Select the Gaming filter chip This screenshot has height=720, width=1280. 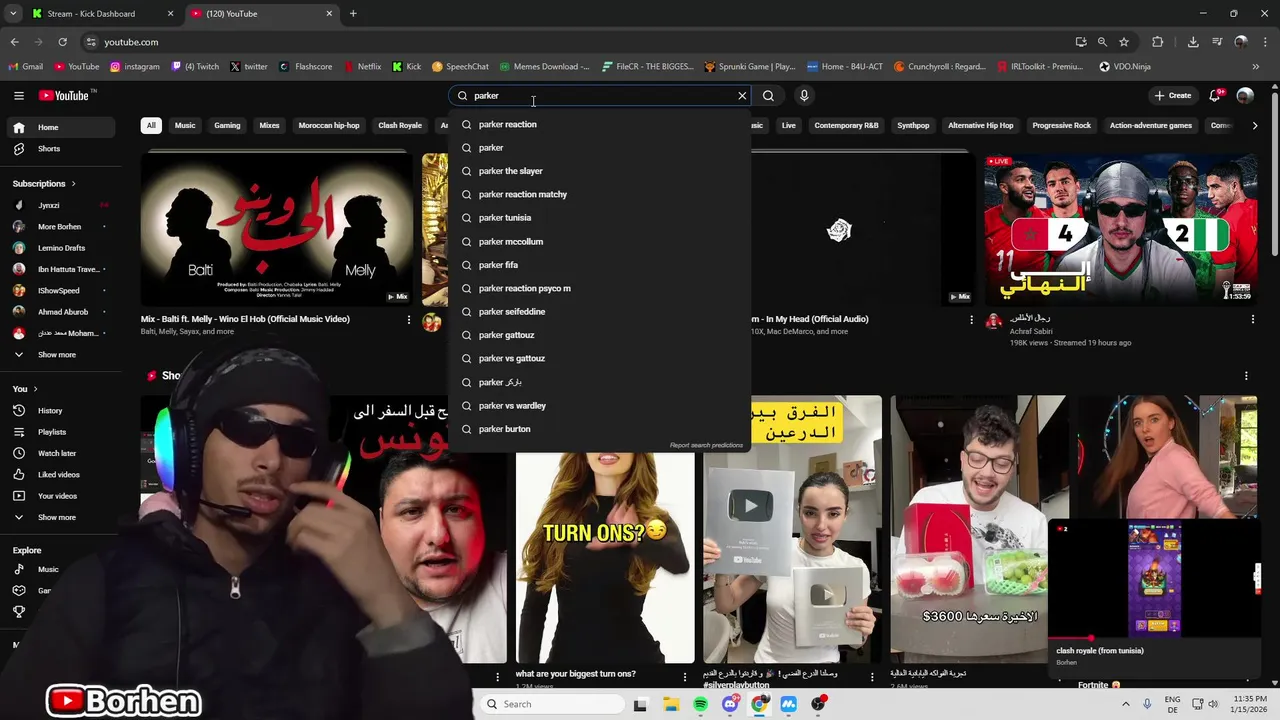click(227, 125)
